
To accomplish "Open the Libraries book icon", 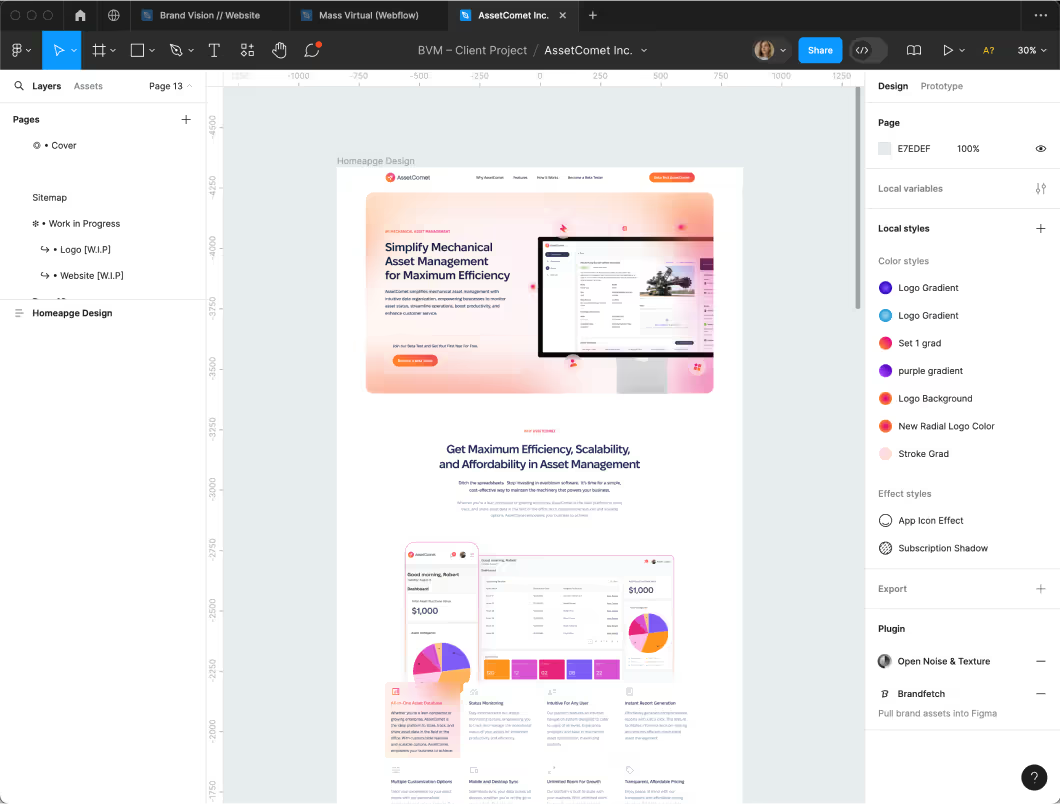I will tap(913, 50).
